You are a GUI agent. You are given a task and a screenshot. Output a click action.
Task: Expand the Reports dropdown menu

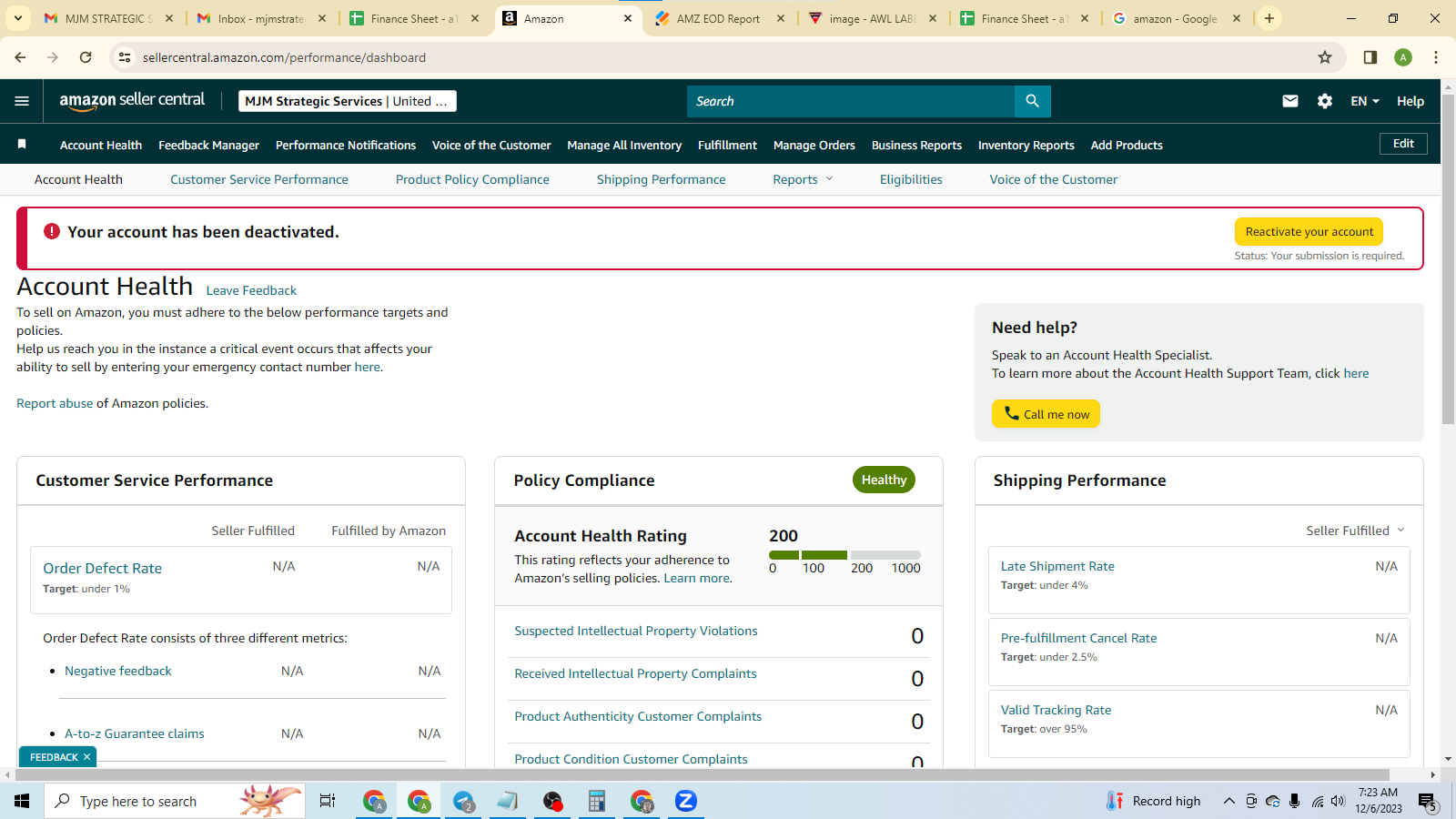click(x=803, y=179)
